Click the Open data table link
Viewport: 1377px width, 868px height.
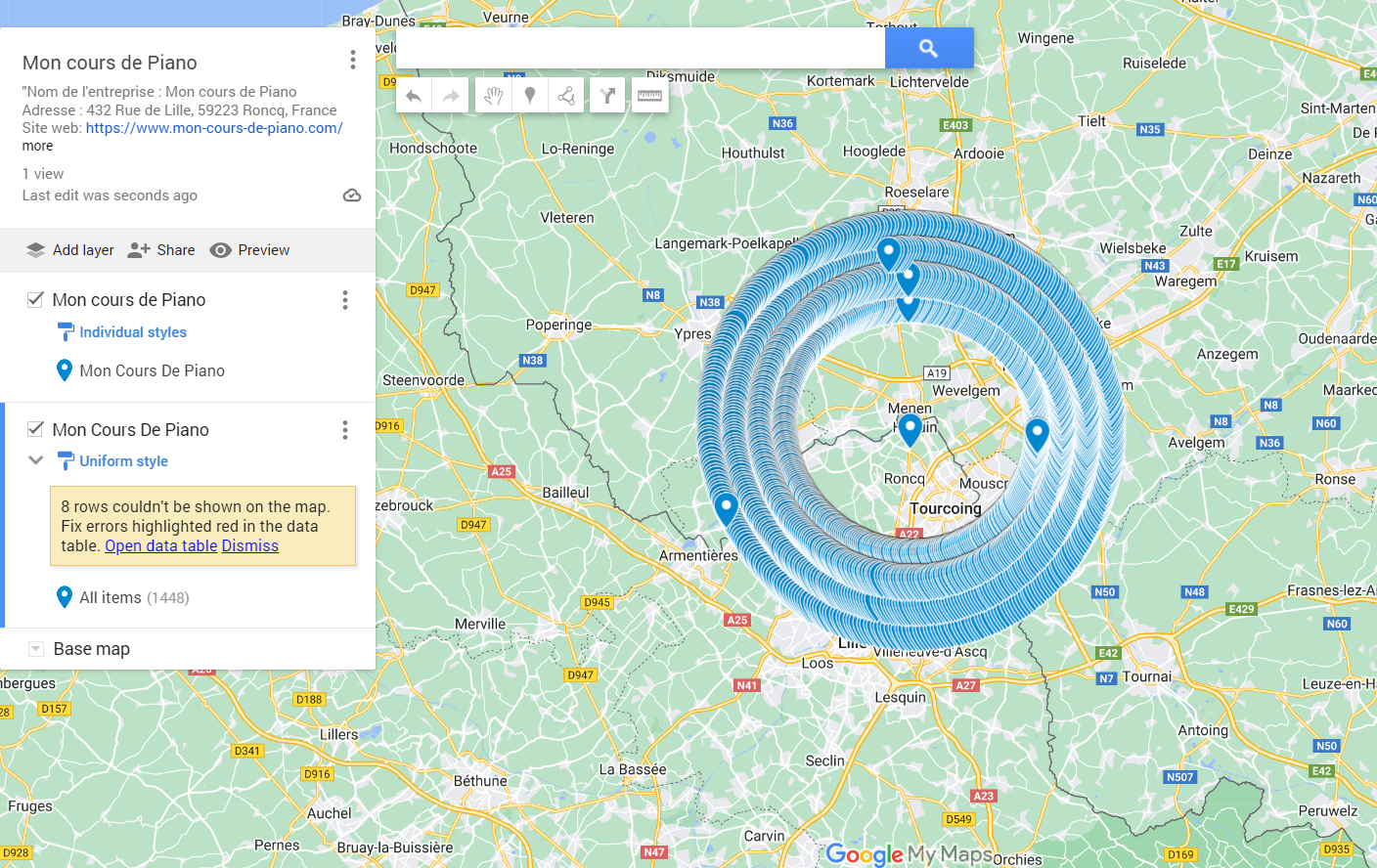(x=161, y=545)
